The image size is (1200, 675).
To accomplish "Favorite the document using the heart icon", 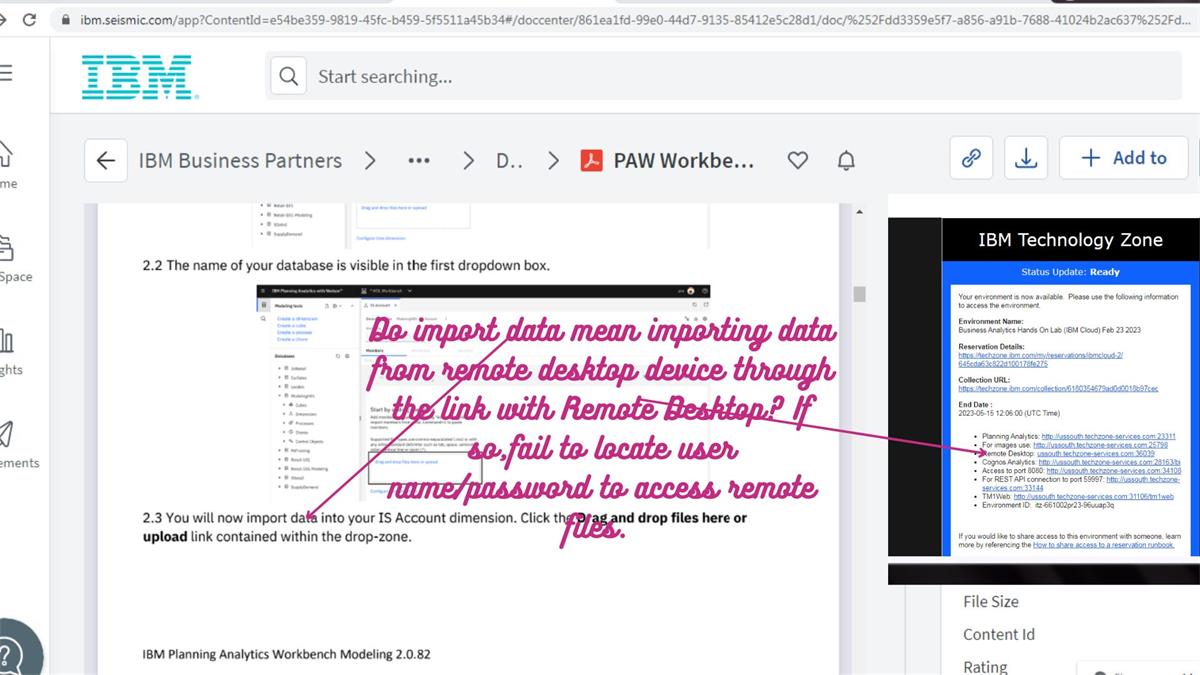I will coord(799,160).
